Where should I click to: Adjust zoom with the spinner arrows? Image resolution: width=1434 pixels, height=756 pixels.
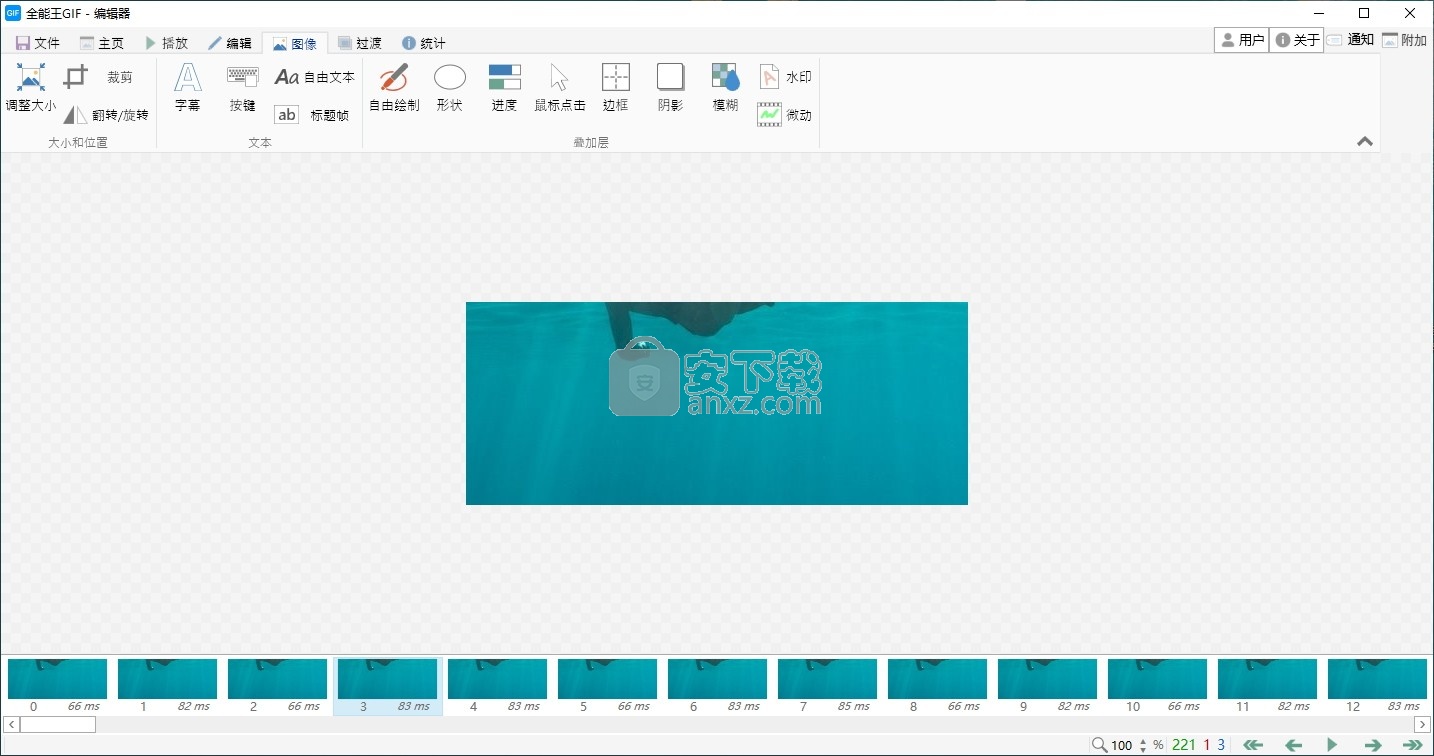(x=1143, y=745)
